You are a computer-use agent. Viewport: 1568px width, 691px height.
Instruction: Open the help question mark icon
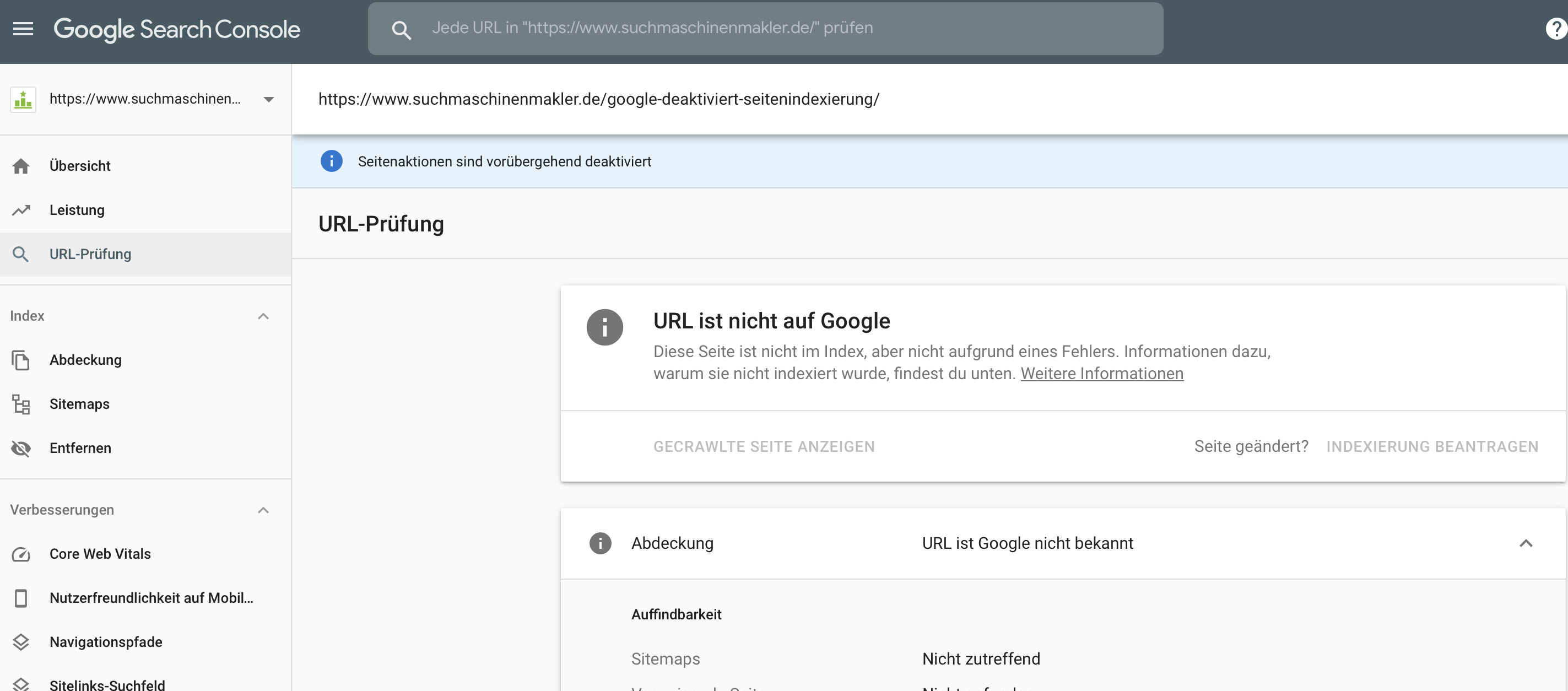(1556, 29)
